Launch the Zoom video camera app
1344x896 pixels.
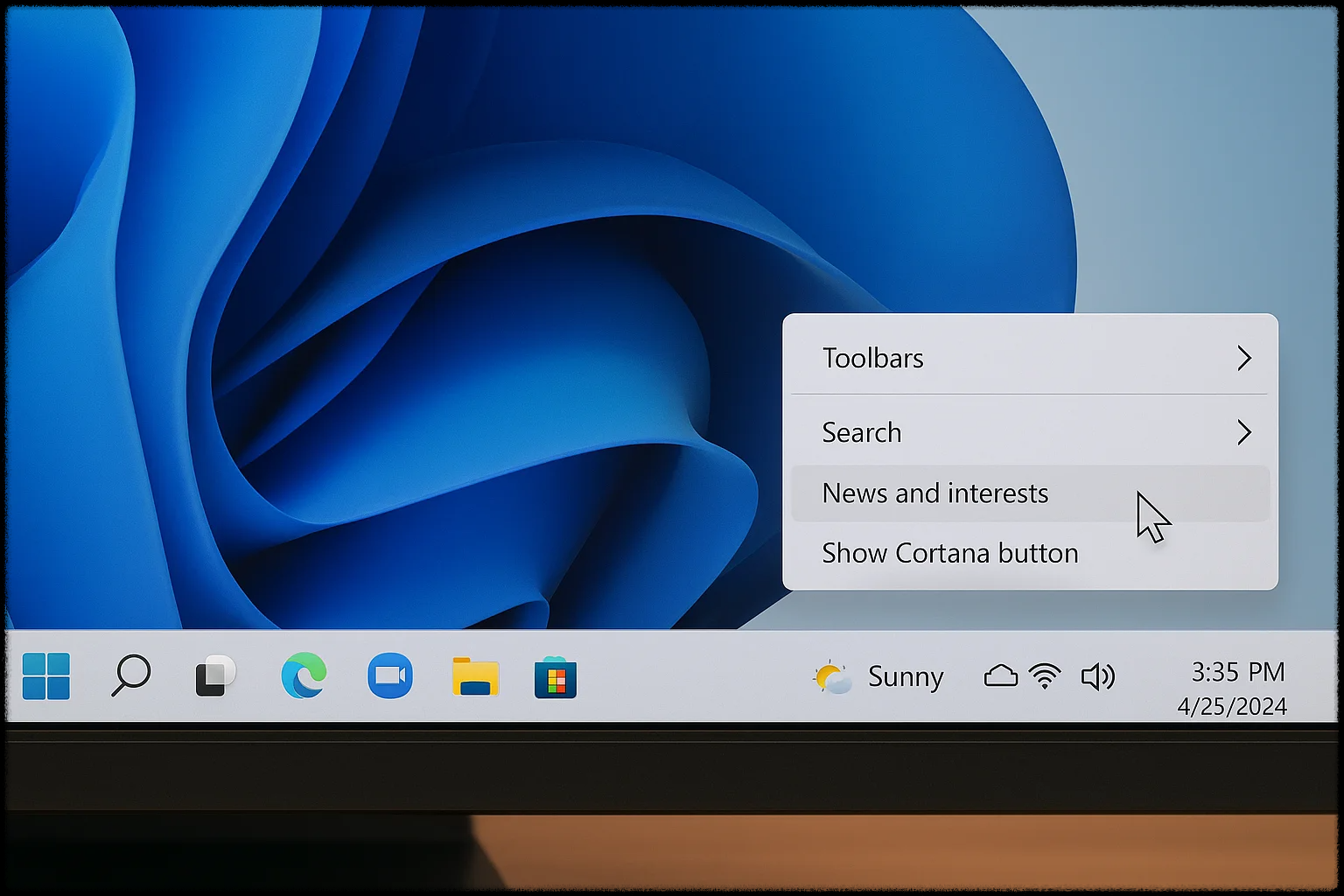pyautogui.click(x=390, y=675)
